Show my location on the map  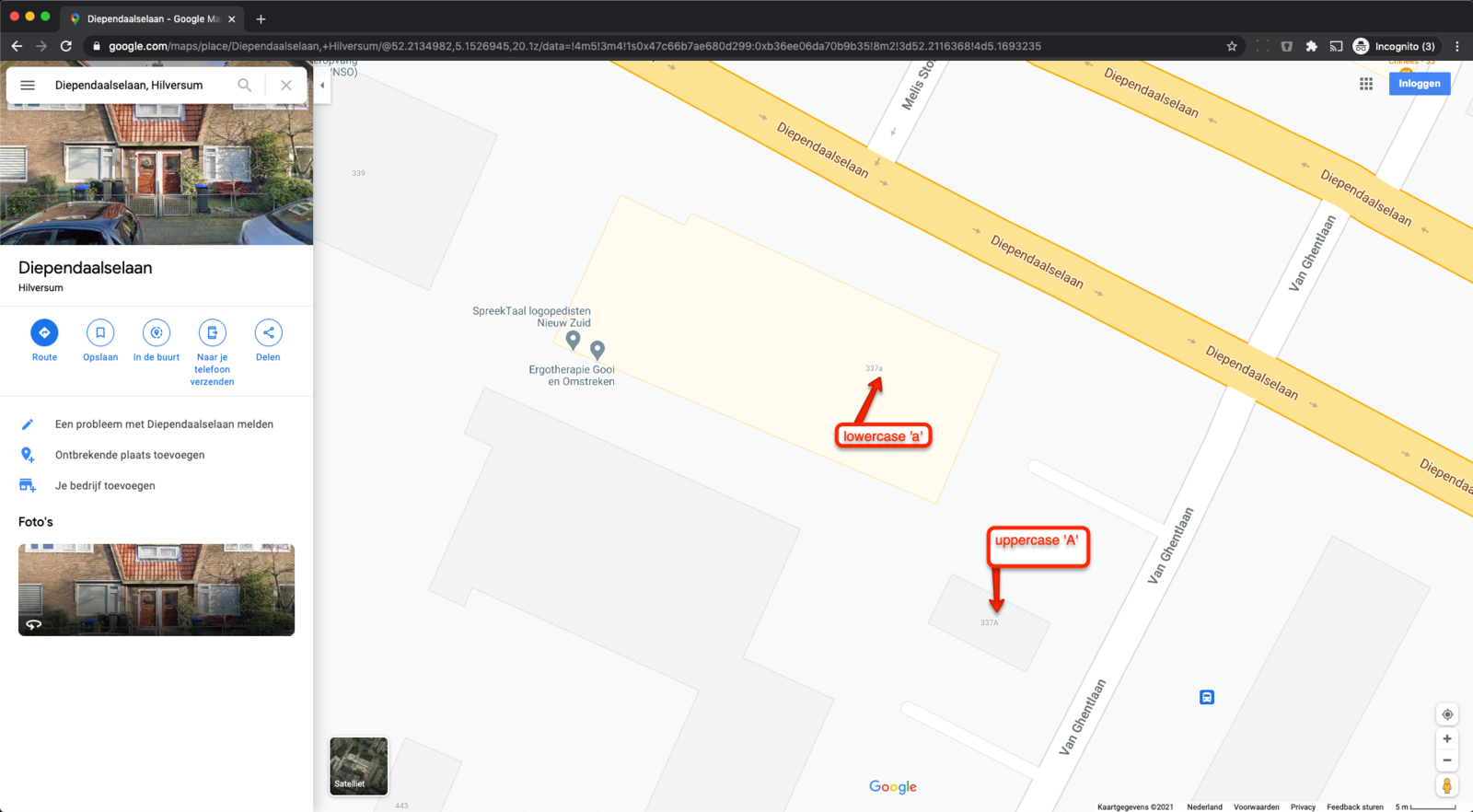pos(1447,714)
